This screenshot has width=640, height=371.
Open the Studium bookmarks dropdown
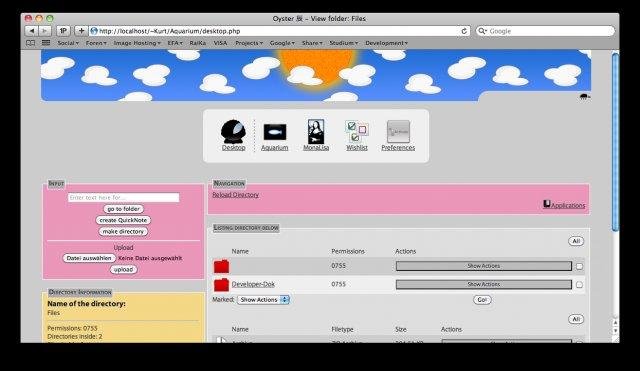(x=344, y=43)
